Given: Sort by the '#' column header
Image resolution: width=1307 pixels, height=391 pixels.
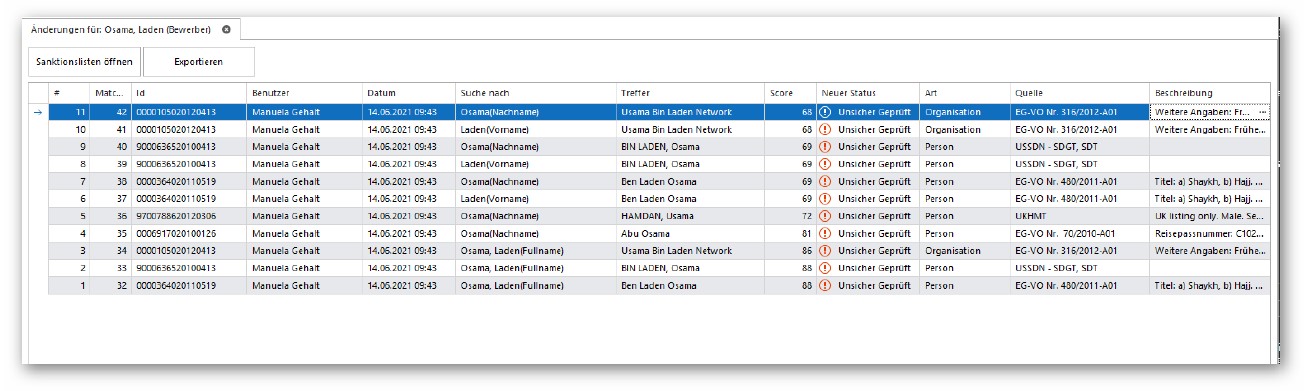Looking at the screenshot, I should pyautogui.click(x=69, y=93).
